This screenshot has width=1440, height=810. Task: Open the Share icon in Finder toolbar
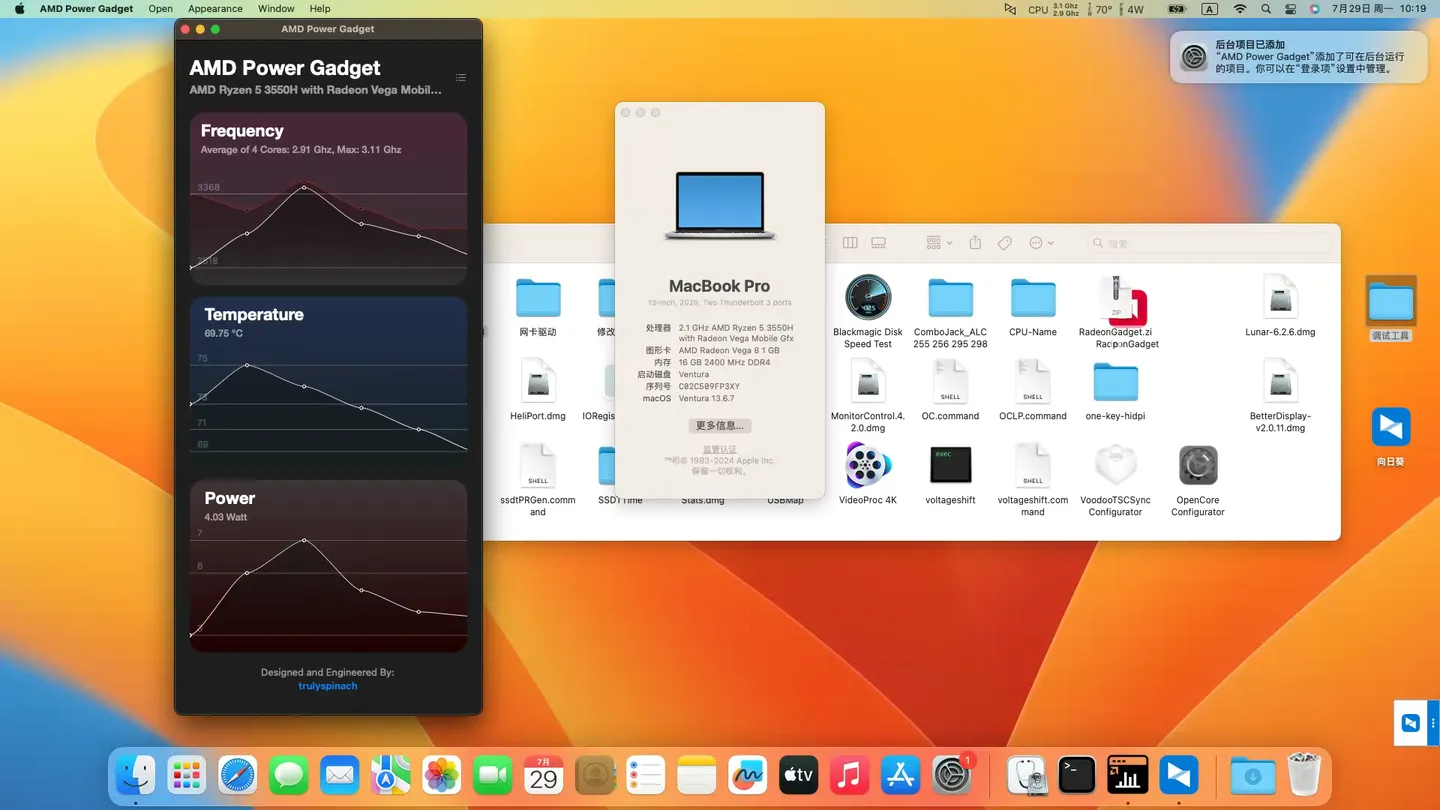click(x=975, y=243)
